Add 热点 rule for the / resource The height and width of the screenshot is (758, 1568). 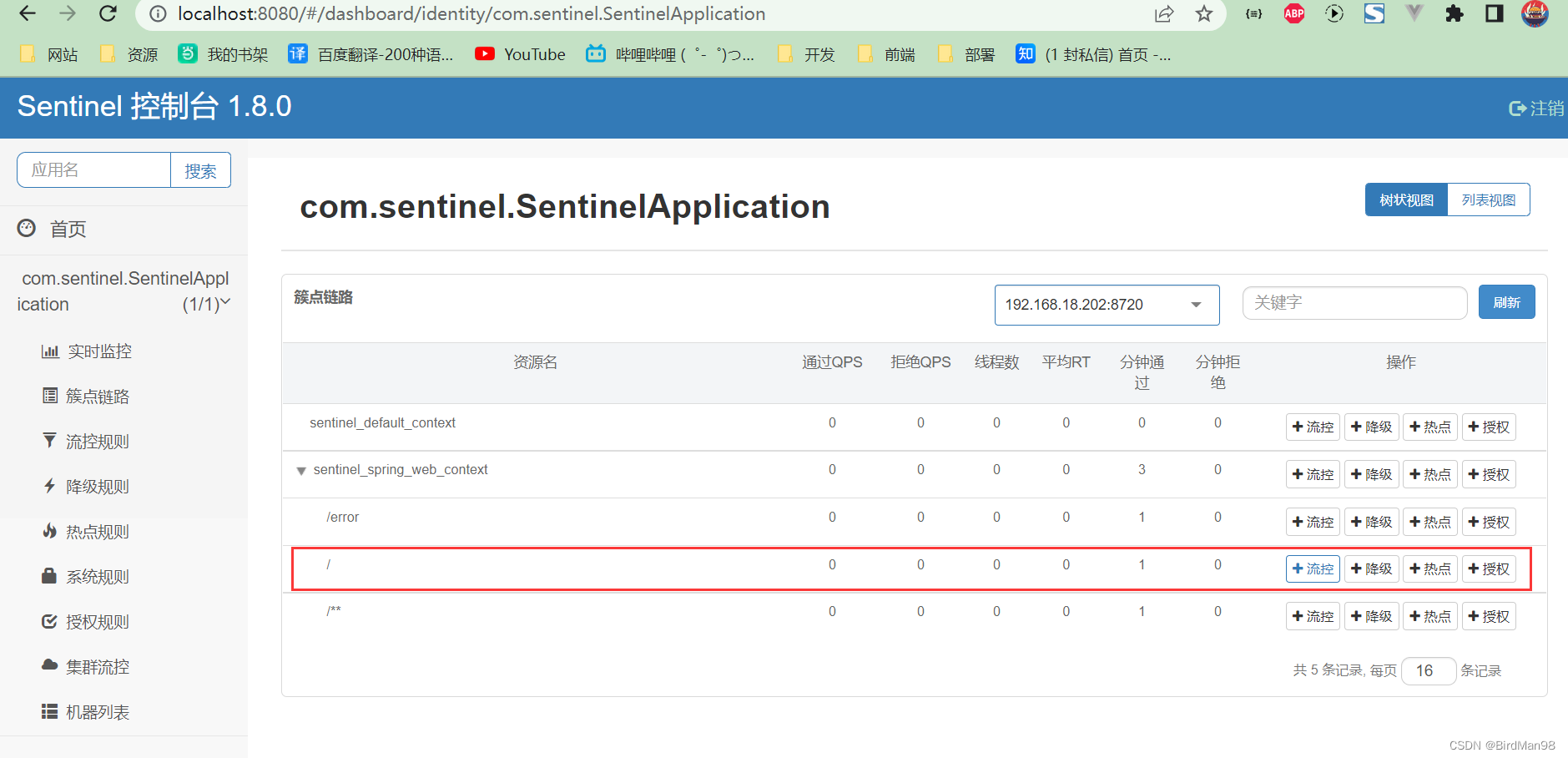pos(1429,568)
